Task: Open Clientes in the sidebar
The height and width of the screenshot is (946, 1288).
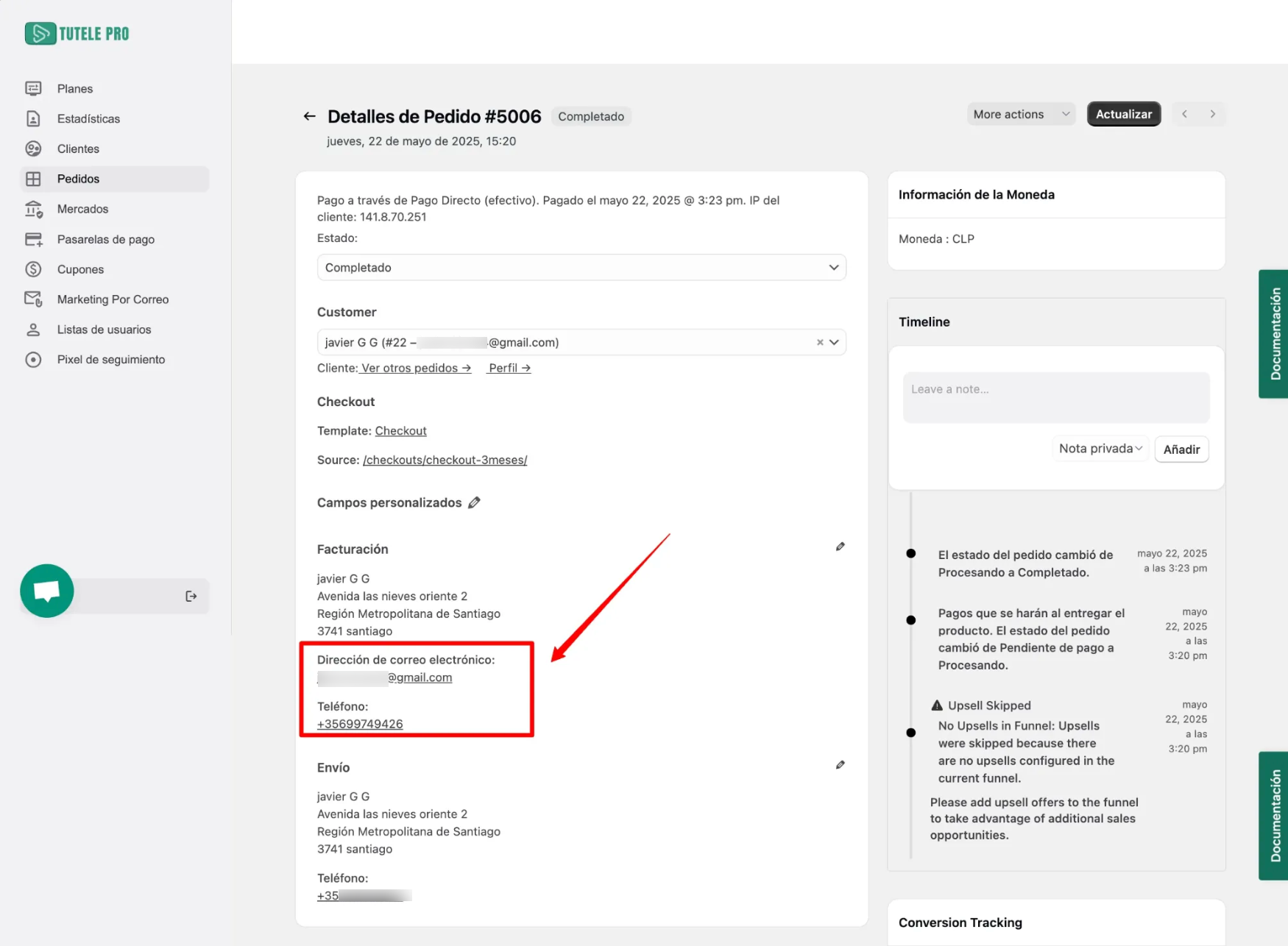Action: coord(78,149)
